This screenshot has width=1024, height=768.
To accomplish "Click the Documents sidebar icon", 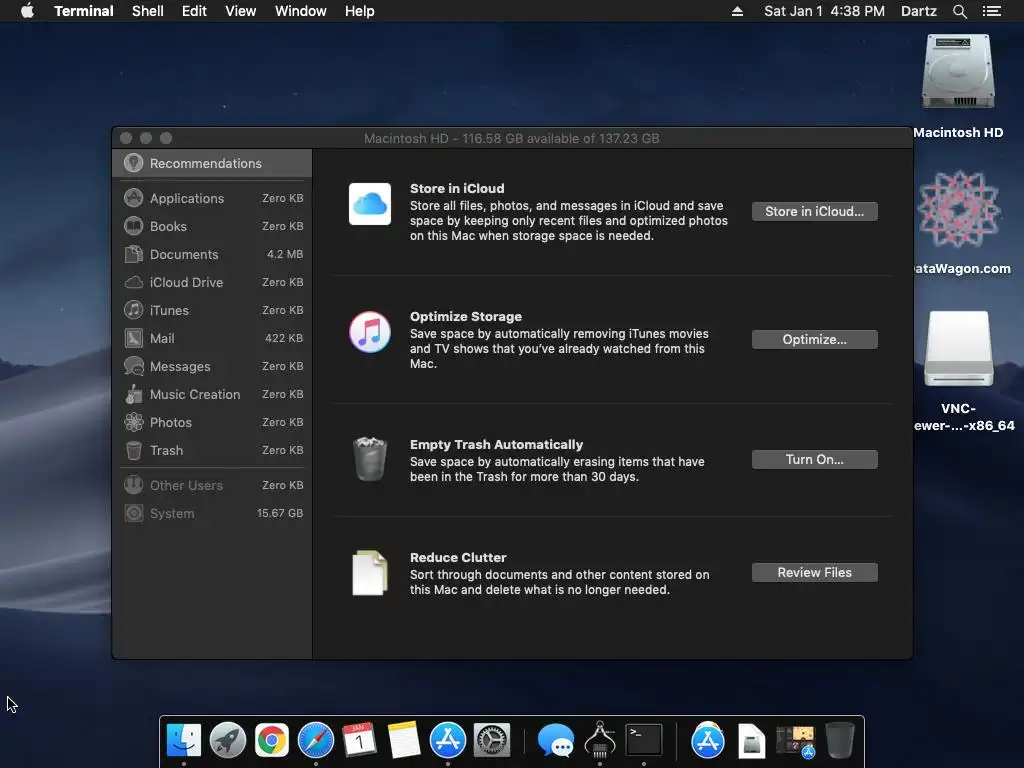I will click(134, 254).
